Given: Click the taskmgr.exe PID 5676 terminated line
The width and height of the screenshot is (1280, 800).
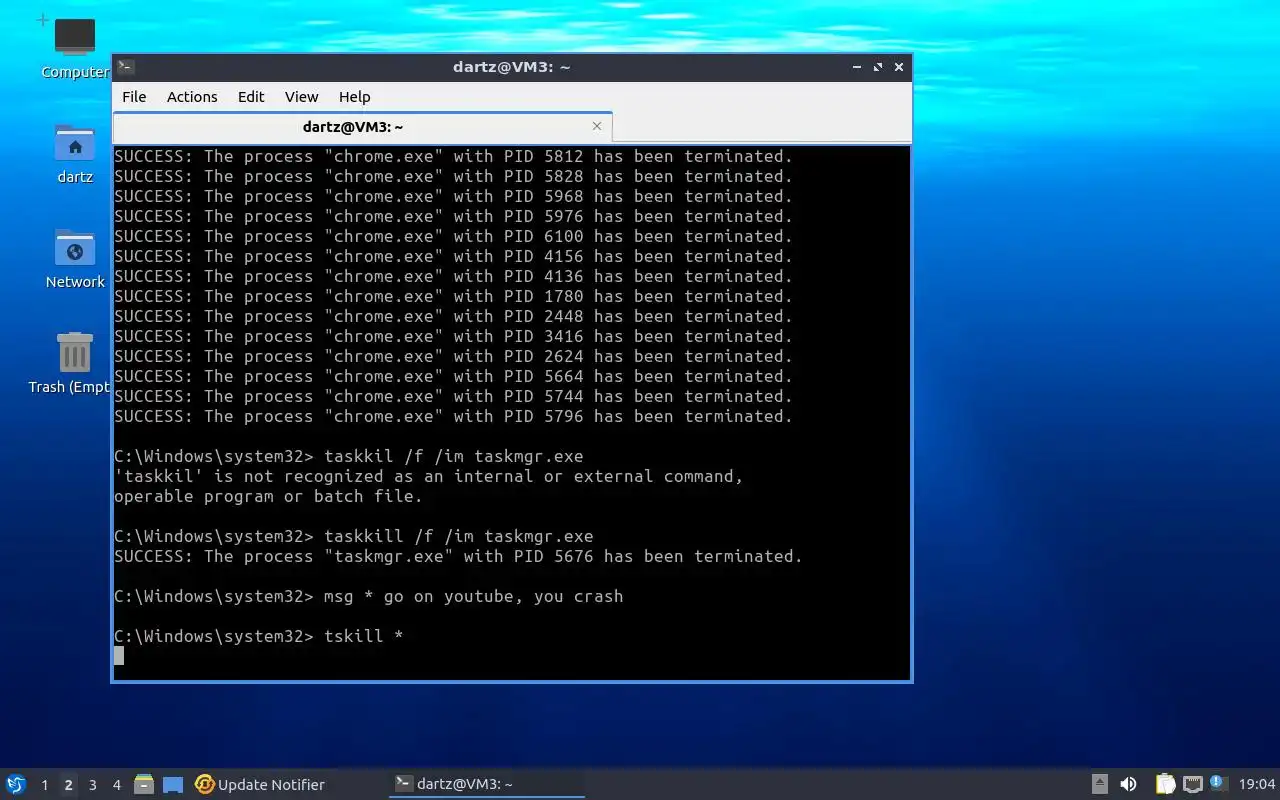Looking at the screenshot, I should (x=458, y=556).
